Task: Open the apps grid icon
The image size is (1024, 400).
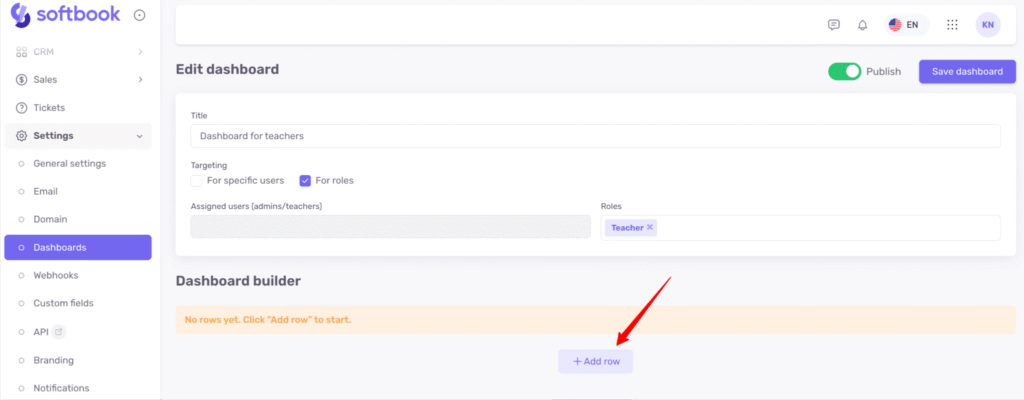Action: pyautogui.click(x=952, y=25)
